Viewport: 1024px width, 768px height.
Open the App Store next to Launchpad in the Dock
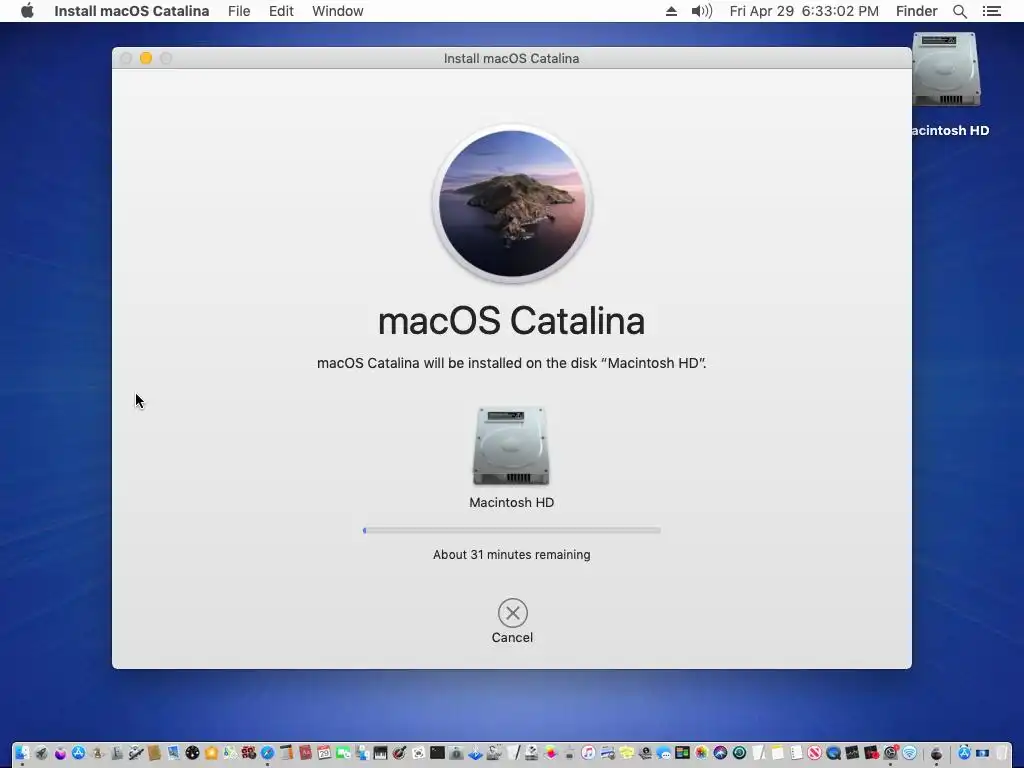78,753
